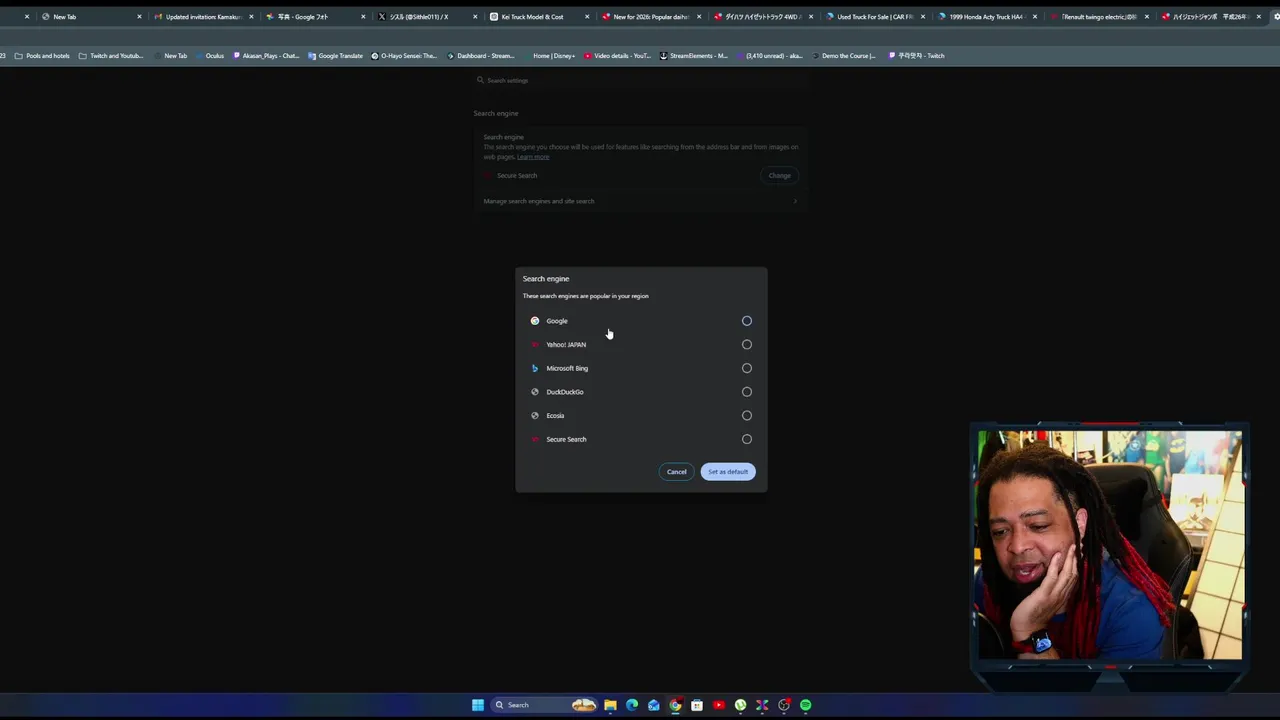Image resolution: width=1280 pixels, height=720 pixels.
Task: Open uTorrent from the taskbar
Action: [x=740, y=705]
